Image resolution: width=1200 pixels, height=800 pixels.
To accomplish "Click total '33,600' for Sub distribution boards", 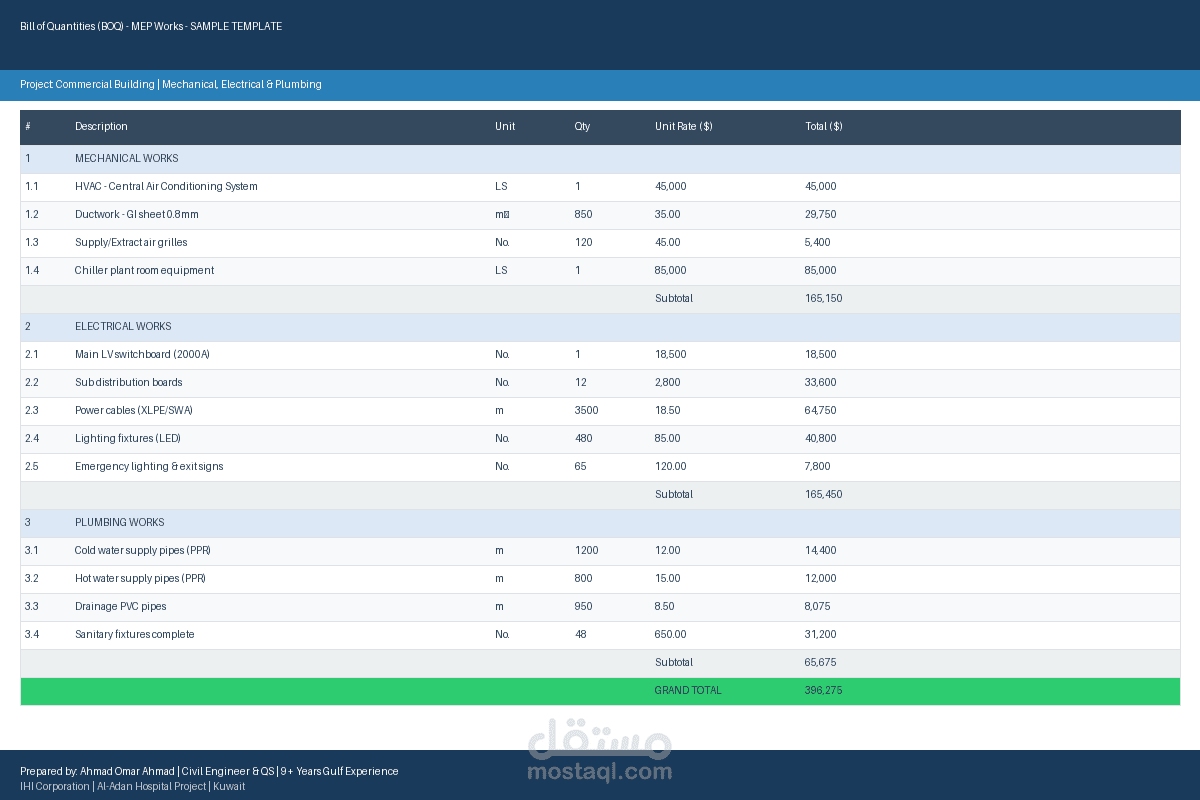I will 821,383.
